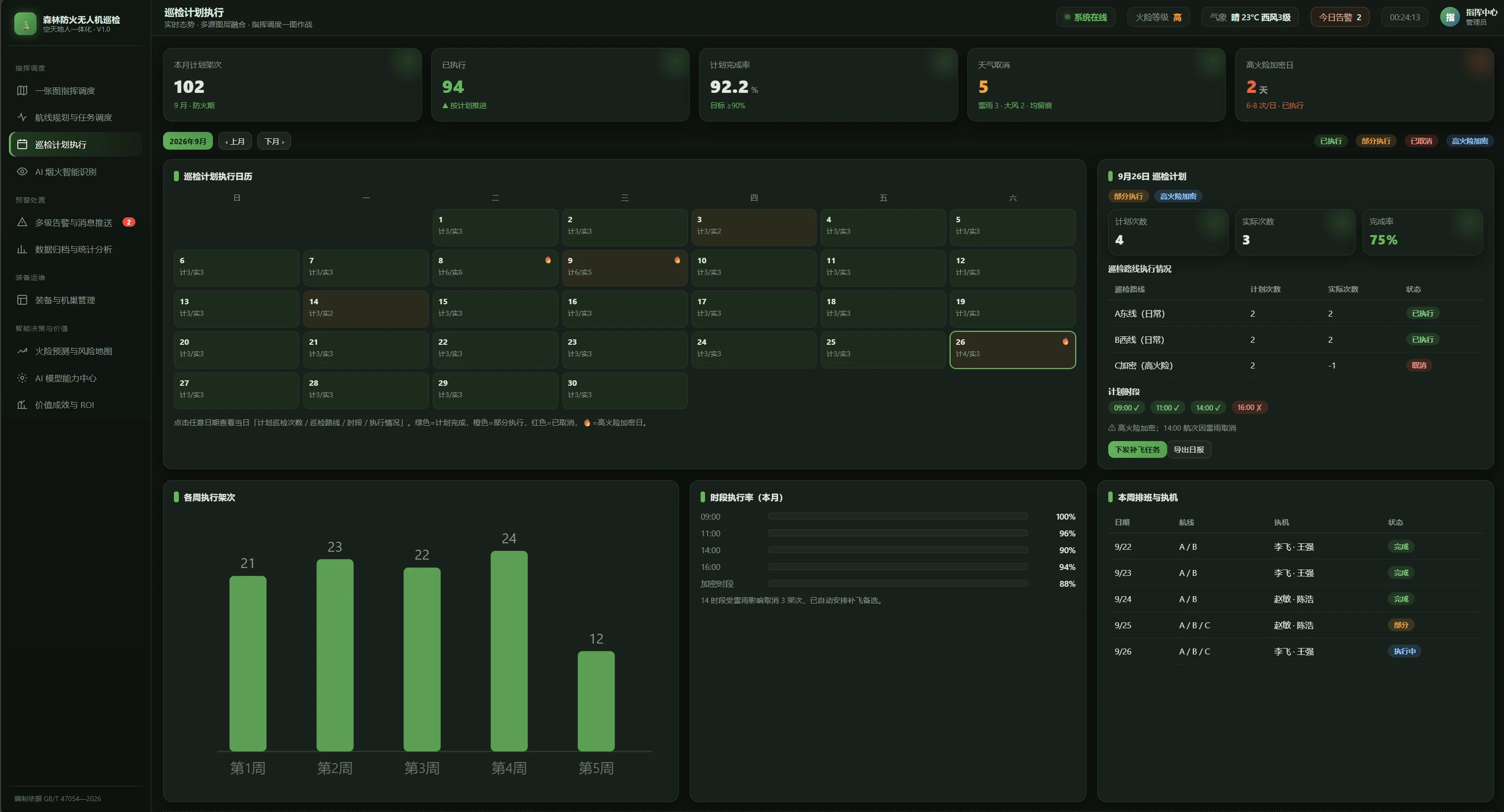
Task: Click the 9/25 row in 本周排班与执机
Action: (x=1295, y=625)
